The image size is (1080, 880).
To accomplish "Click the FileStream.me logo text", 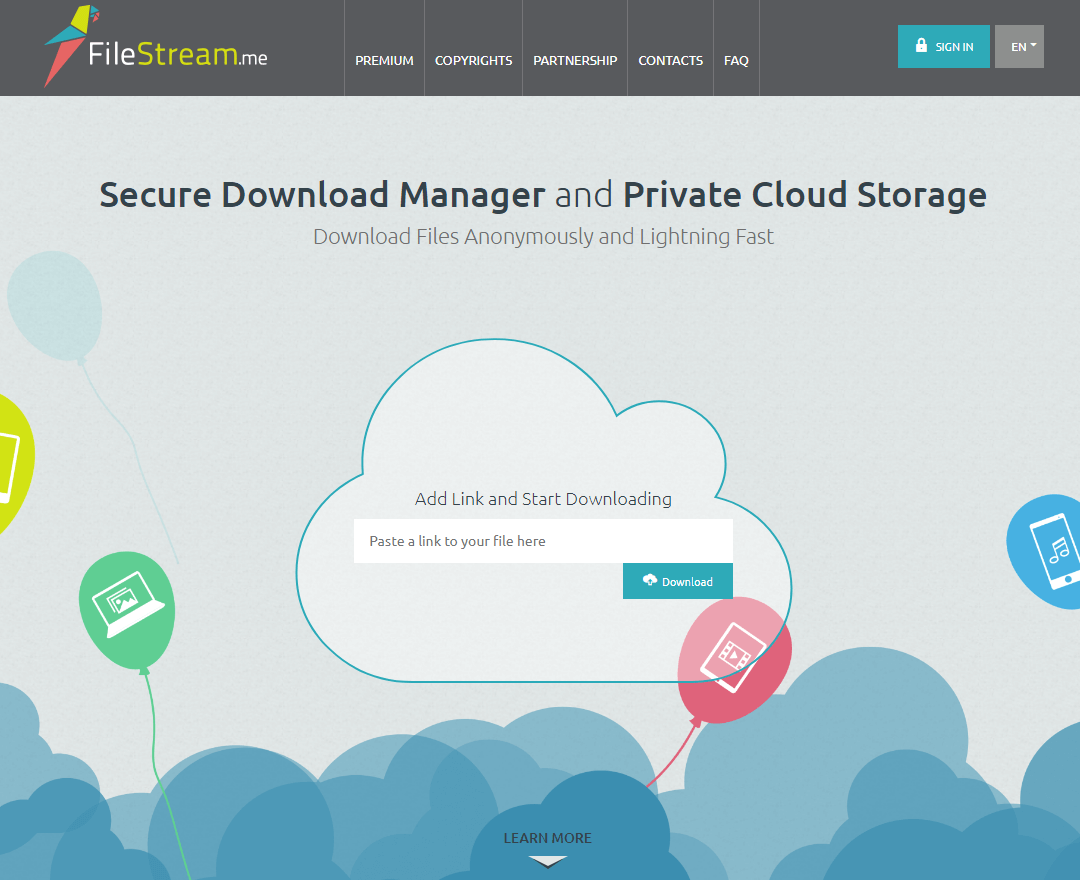I will 178,54.
